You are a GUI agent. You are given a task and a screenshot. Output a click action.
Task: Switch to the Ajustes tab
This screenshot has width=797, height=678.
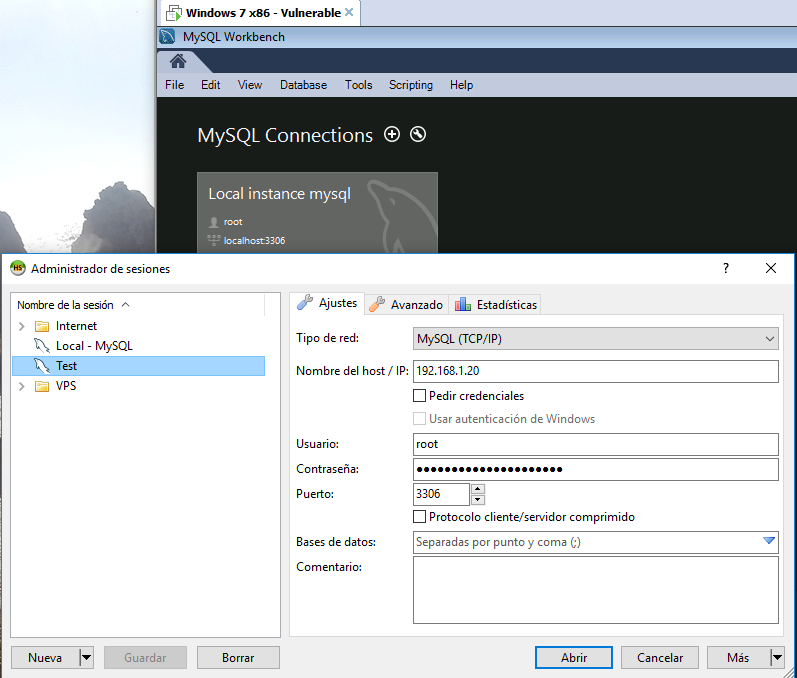point(327,303)
